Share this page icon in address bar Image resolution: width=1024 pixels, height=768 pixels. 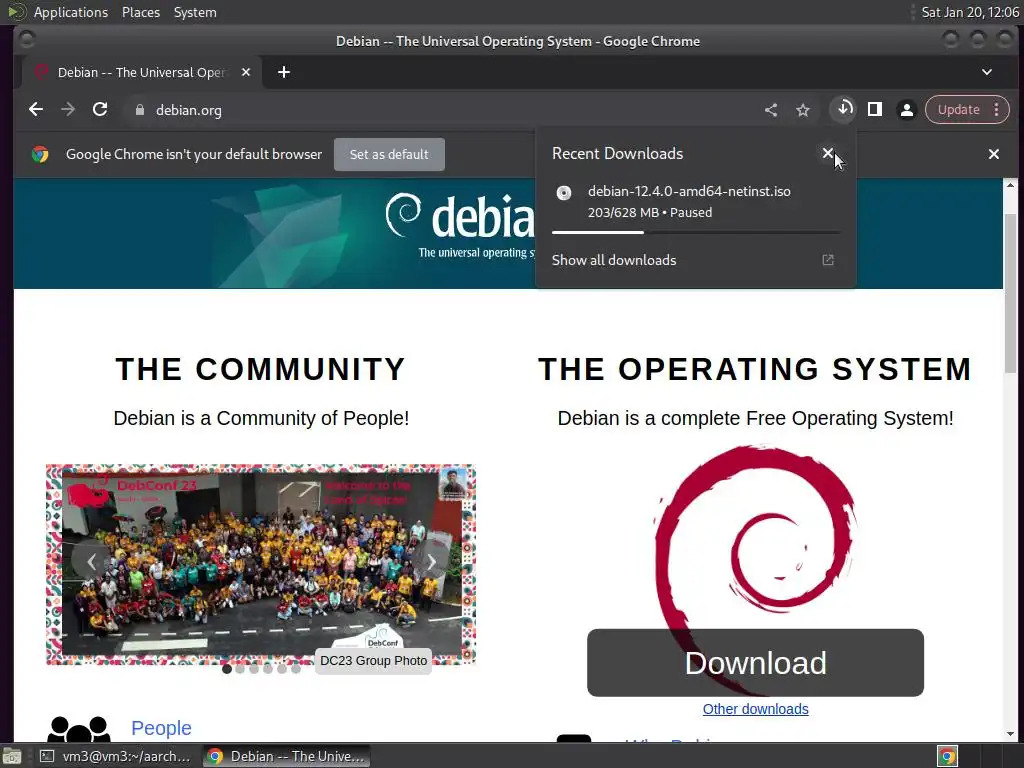pyautogui.click(x=771, y=110)
